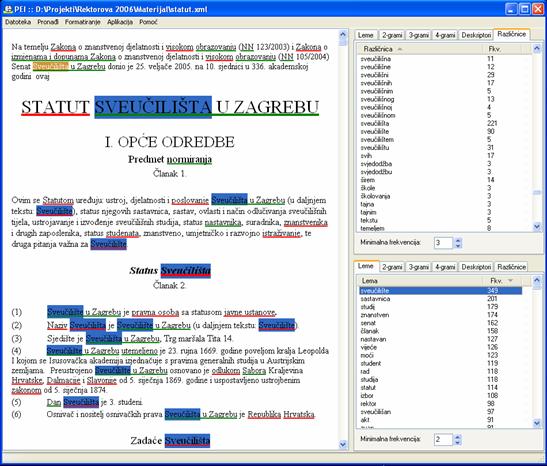
Task: Sort by Lema column header
Action: [x=421, y=281]
